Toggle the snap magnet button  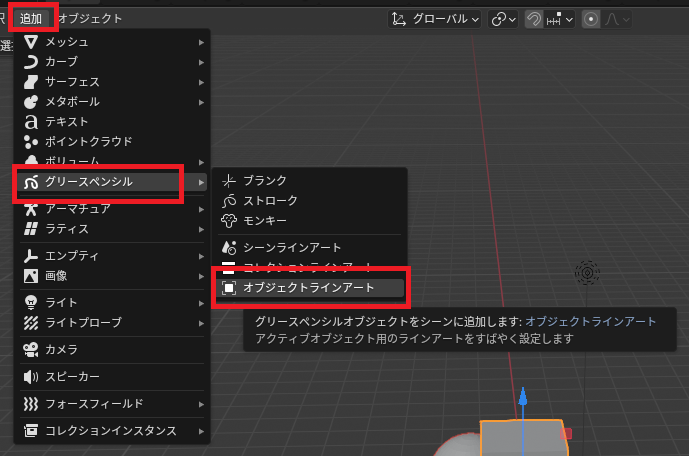[x=535, y=19]
